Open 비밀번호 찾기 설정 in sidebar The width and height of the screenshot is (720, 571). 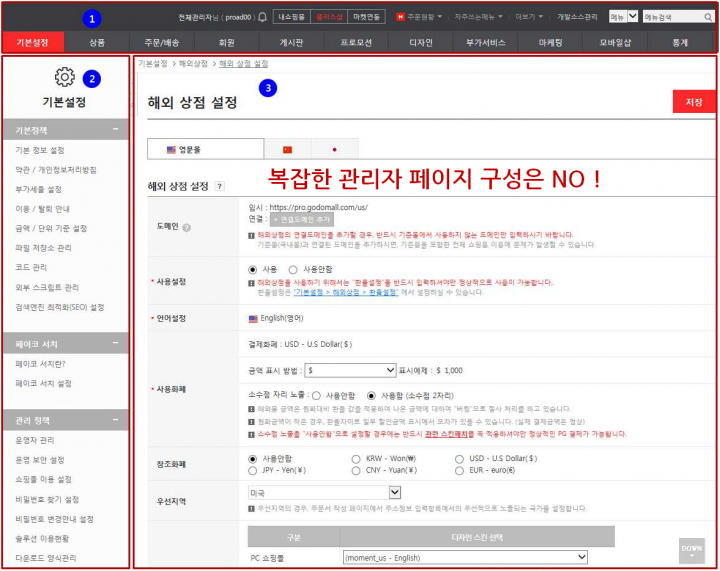tap(47, 499)
